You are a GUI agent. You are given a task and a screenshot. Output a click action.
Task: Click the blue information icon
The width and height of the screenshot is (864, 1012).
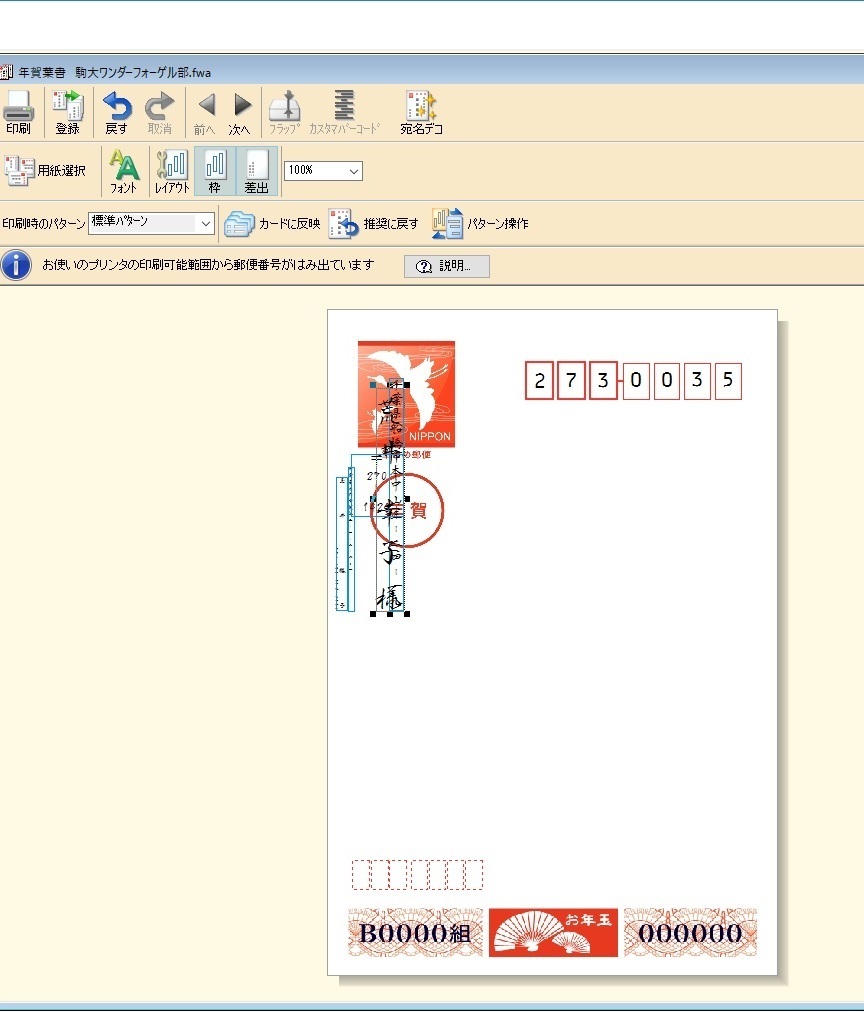[16, 265]
